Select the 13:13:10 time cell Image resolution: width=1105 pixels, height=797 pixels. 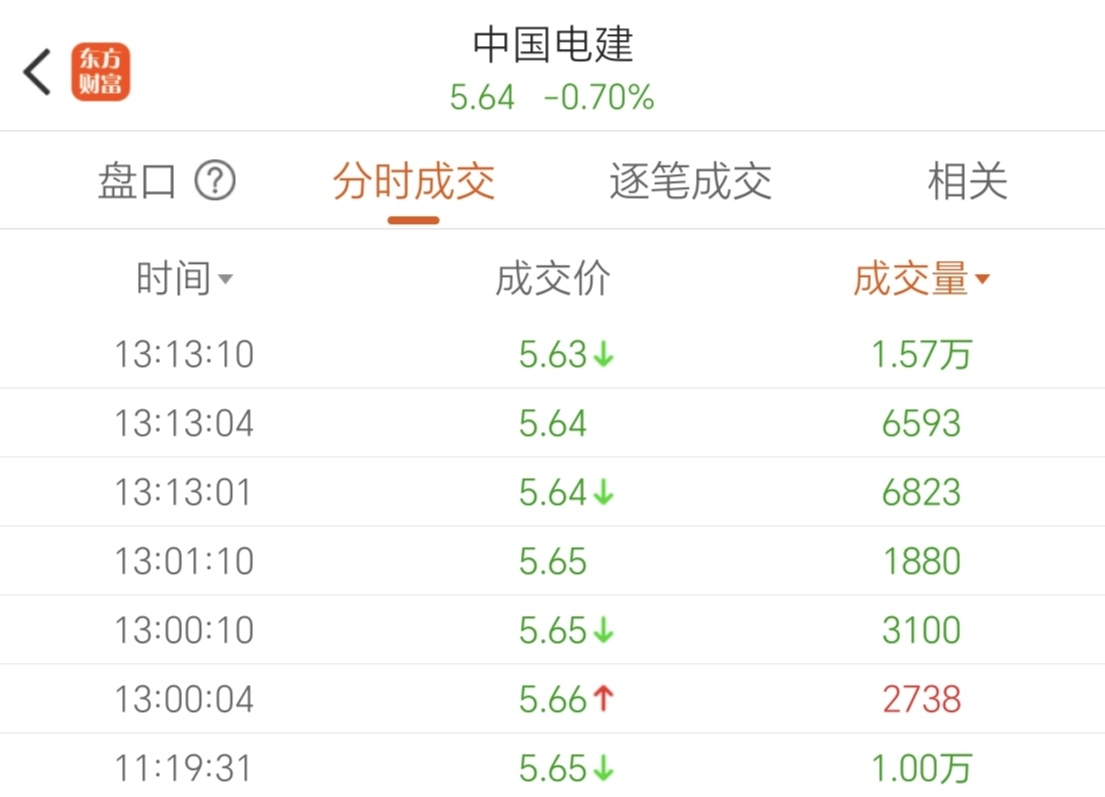184,354
